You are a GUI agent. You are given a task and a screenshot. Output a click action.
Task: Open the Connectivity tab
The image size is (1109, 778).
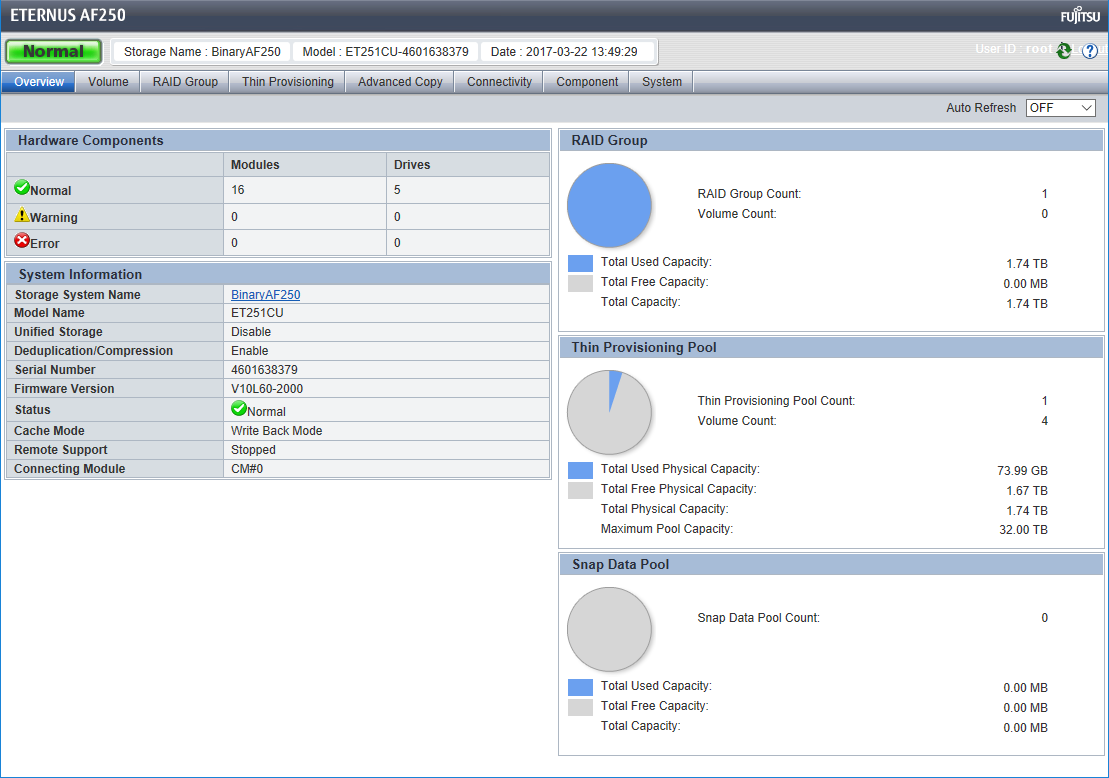coord(499,82)
